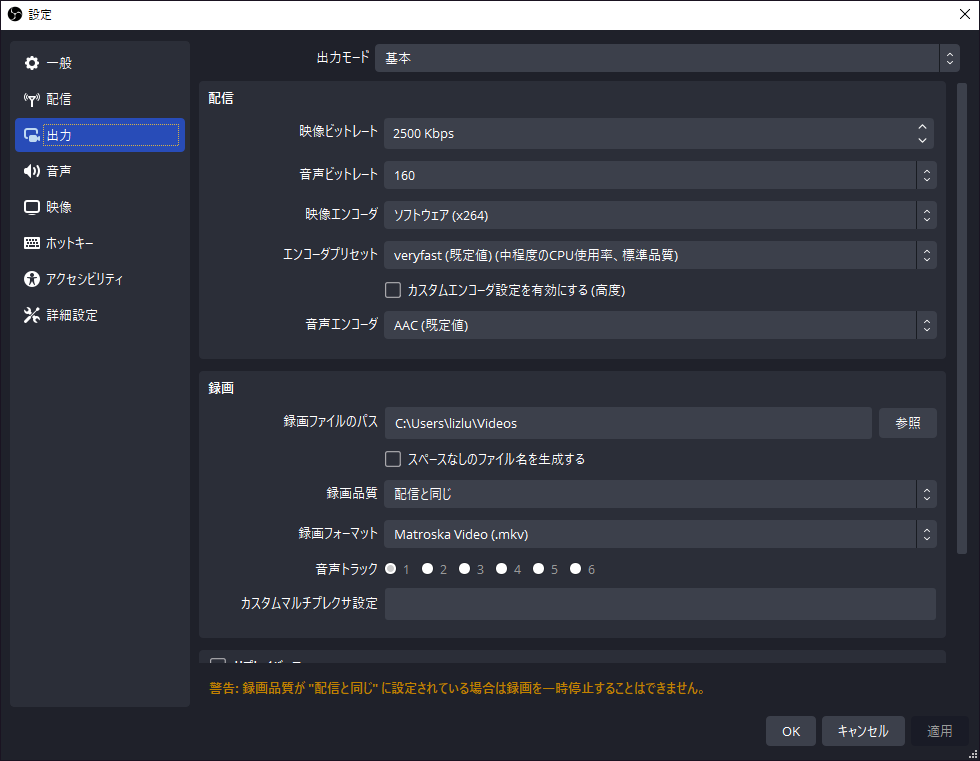This screenshot has width=980, height=761.
Task: Open the 映像 settings page
Action: 100,207
